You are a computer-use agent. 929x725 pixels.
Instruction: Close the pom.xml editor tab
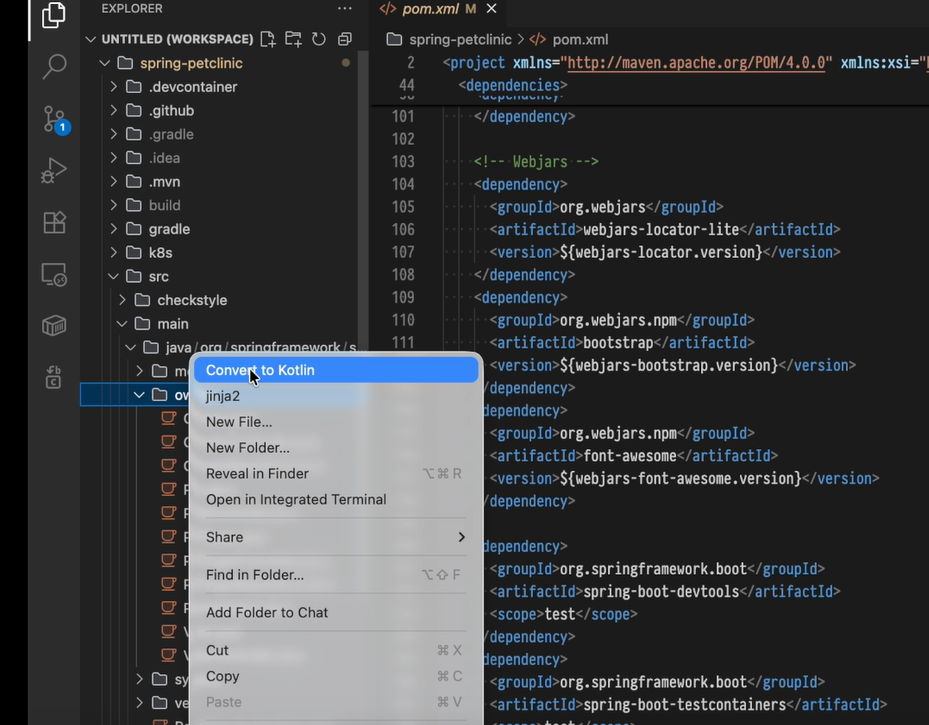point(491,8)
